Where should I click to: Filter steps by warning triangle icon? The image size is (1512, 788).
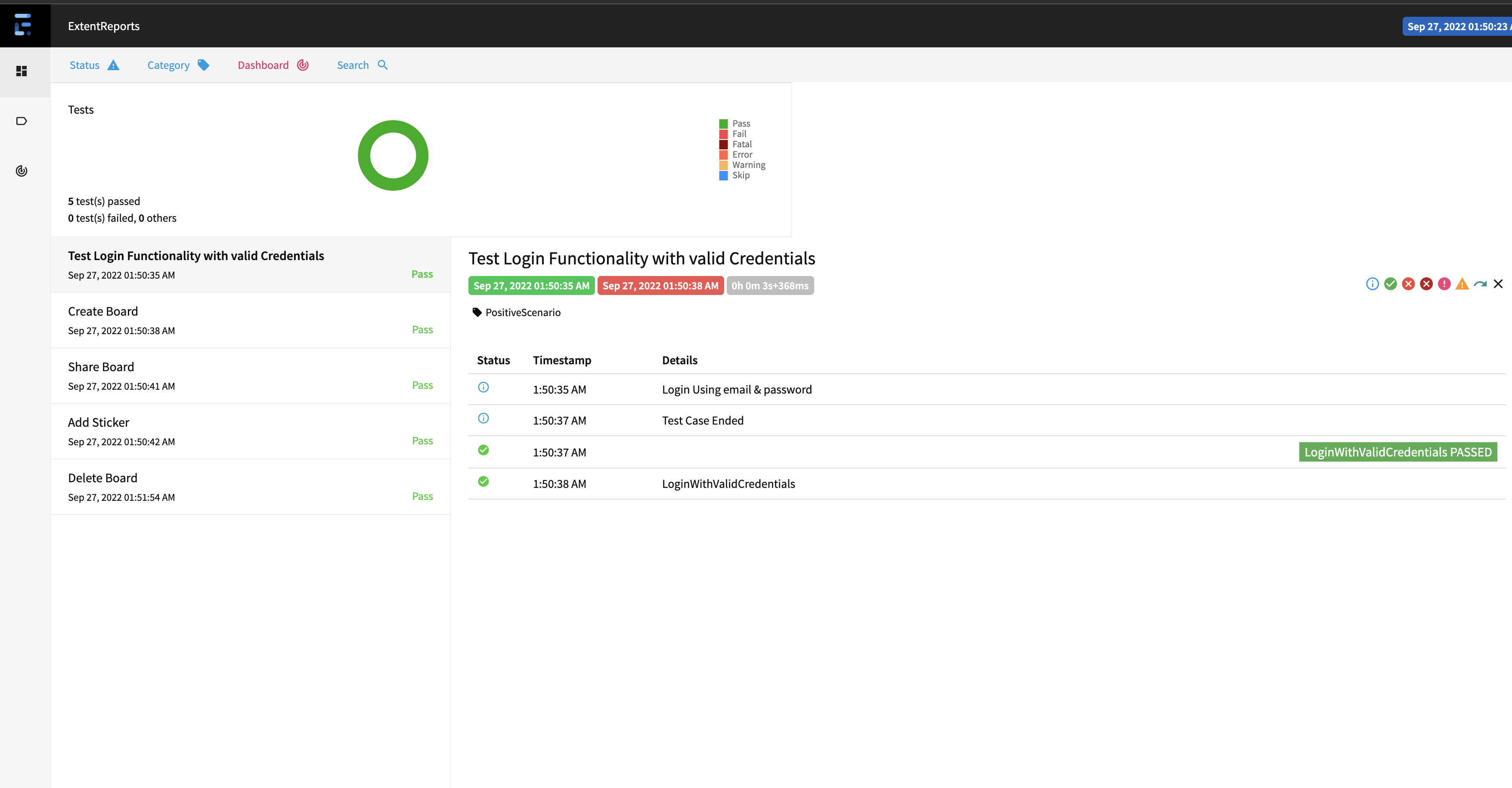[x=1462, y=284]
